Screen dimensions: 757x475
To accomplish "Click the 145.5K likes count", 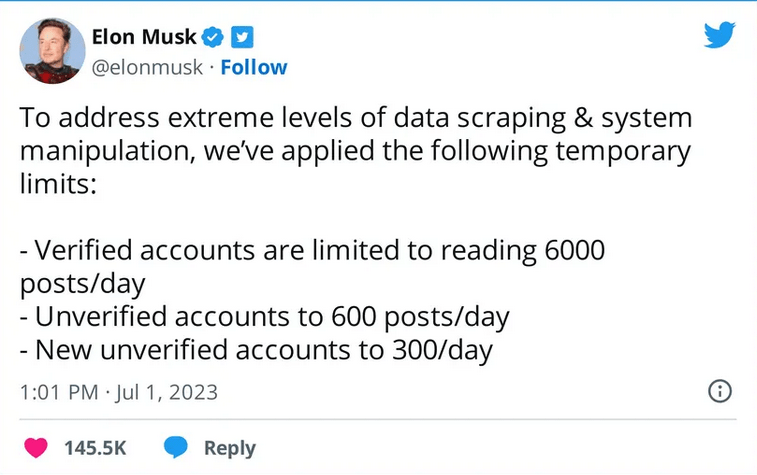I will point(95,448).
